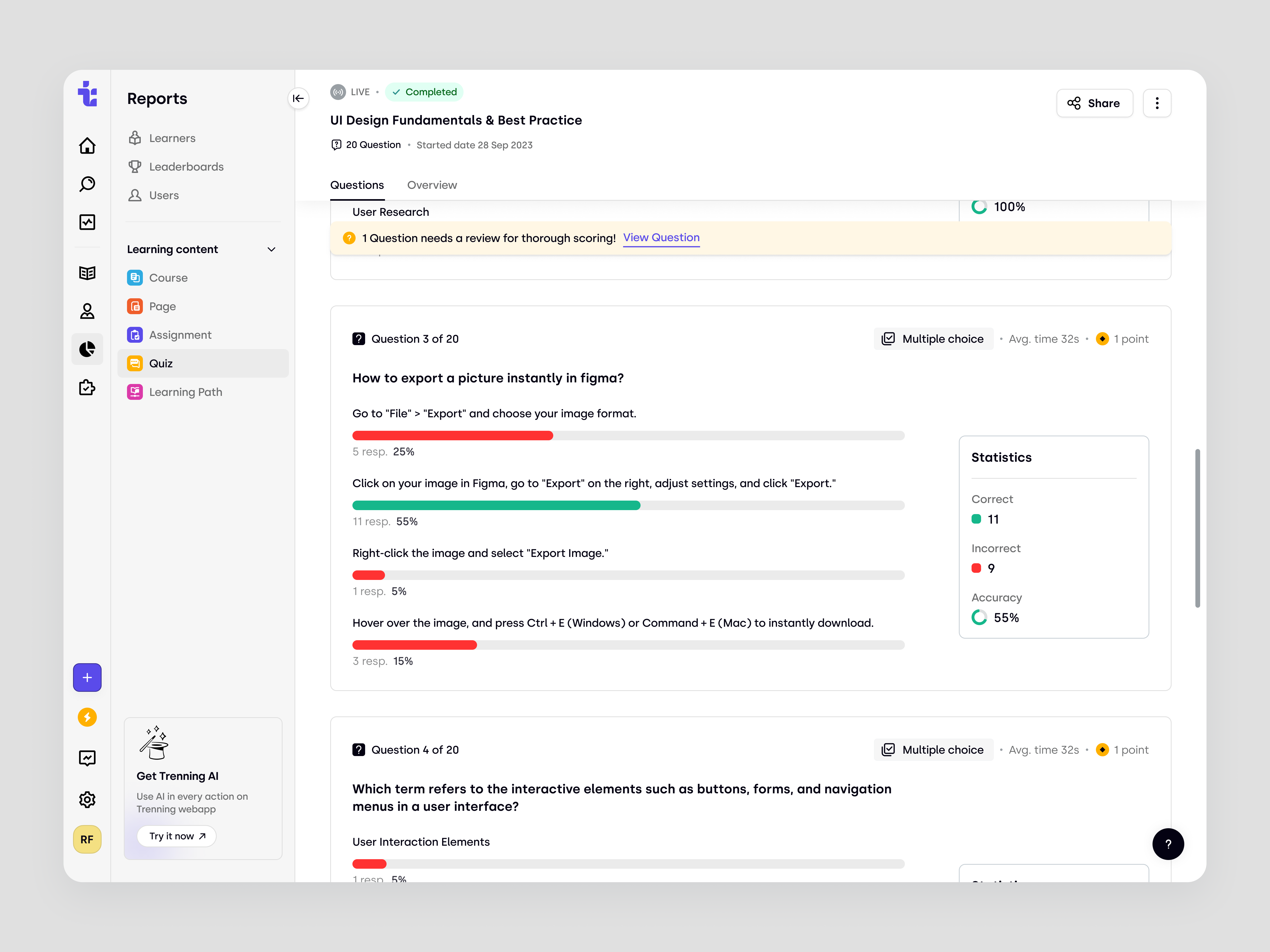This screenshot has width=1270, height=952.
Task: Open the floating help question mark button
Action: (x=1168, y=844)
